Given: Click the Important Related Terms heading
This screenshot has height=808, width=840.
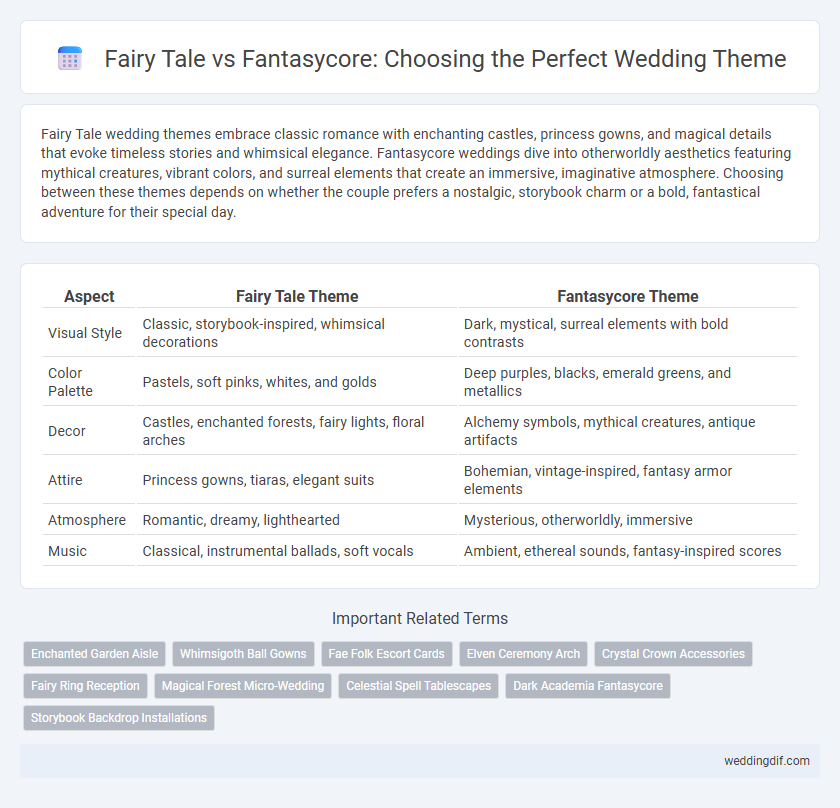Looking at the screenshot, I should (420, 618).
